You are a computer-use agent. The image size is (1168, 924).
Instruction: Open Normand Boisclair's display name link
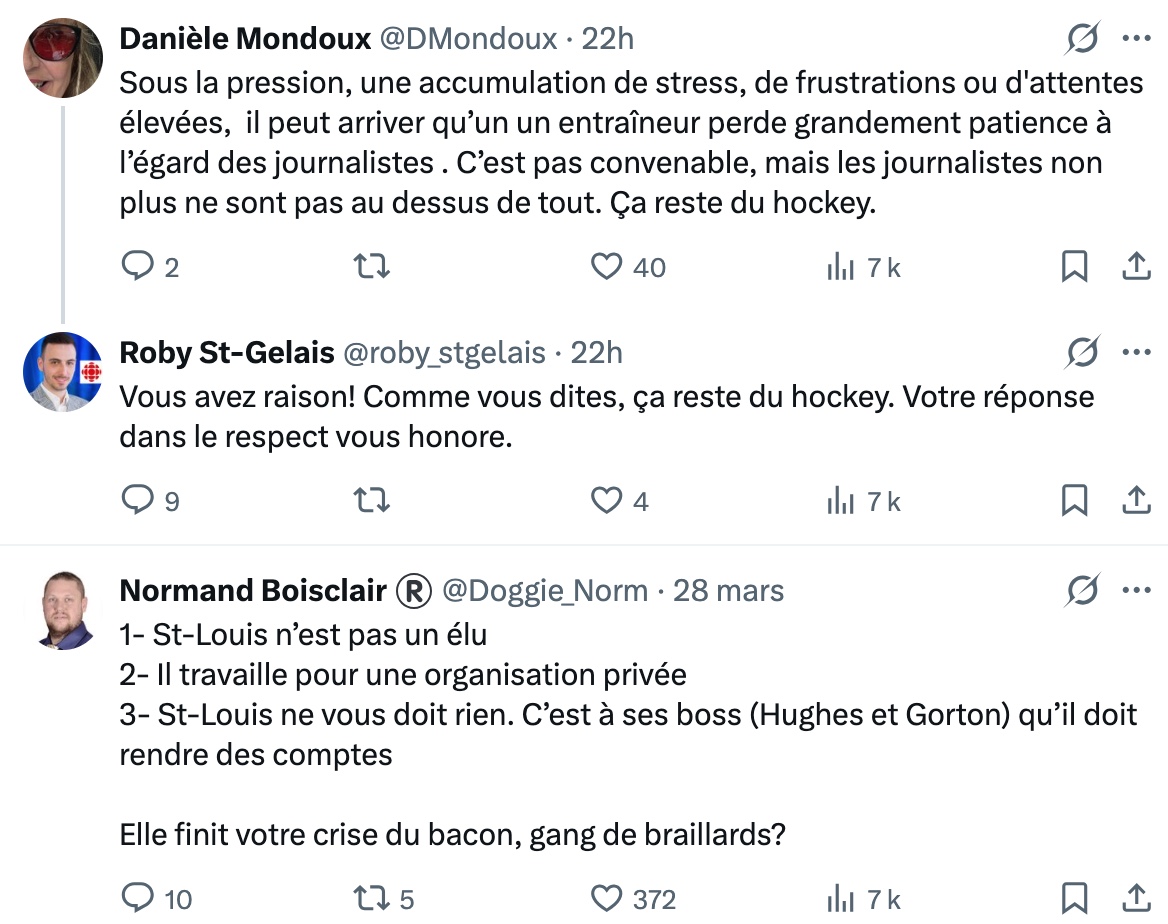[253, 590]
